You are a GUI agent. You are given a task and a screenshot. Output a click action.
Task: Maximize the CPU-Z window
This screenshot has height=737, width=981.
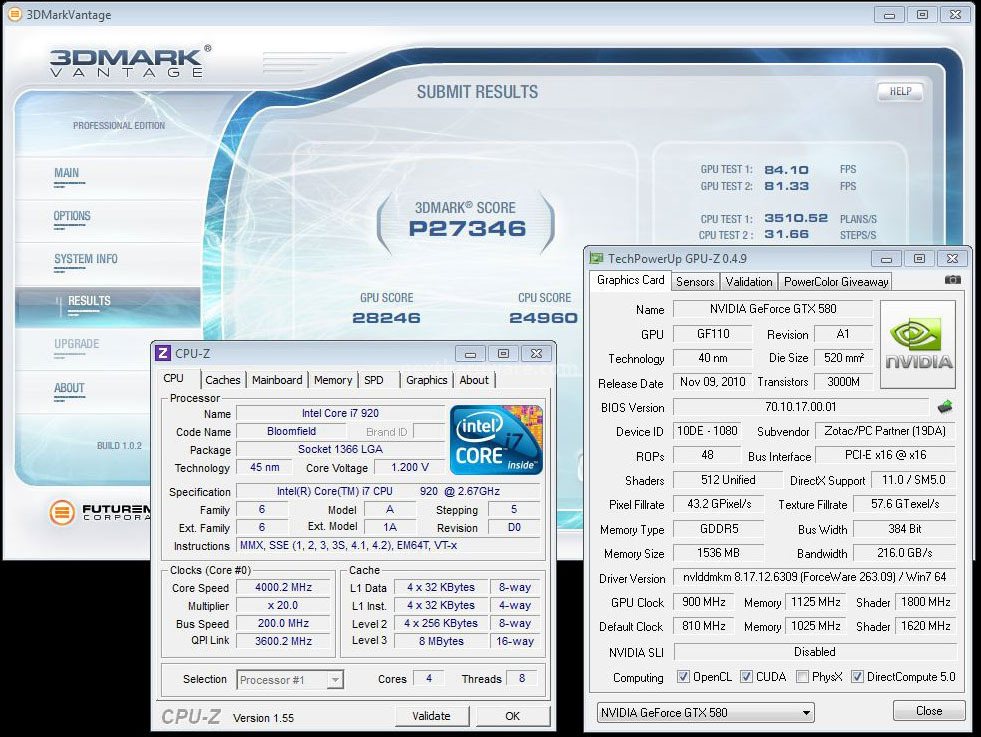503,353
